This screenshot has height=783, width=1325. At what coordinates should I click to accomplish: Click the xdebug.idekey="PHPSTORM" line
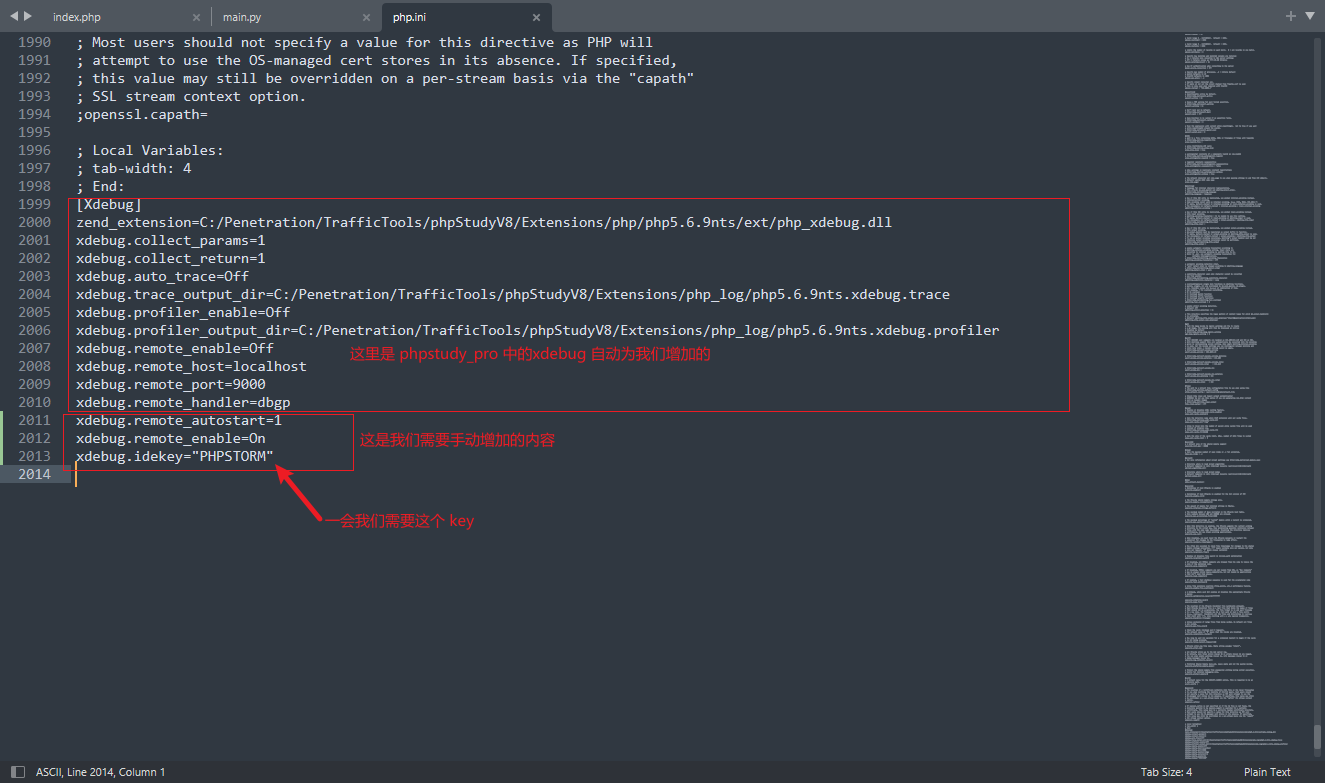click(175, 457)
